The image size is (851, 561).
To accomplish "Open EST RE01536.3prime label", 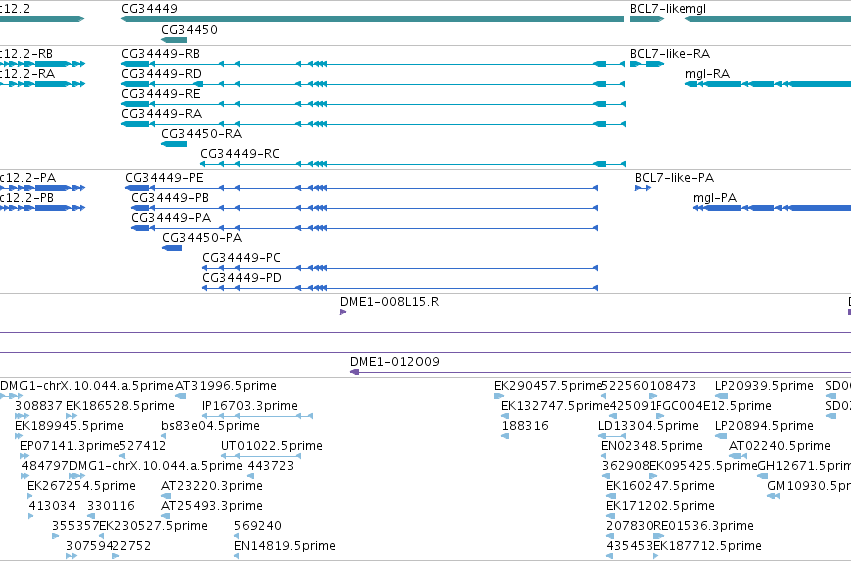I will pos(703,526).
